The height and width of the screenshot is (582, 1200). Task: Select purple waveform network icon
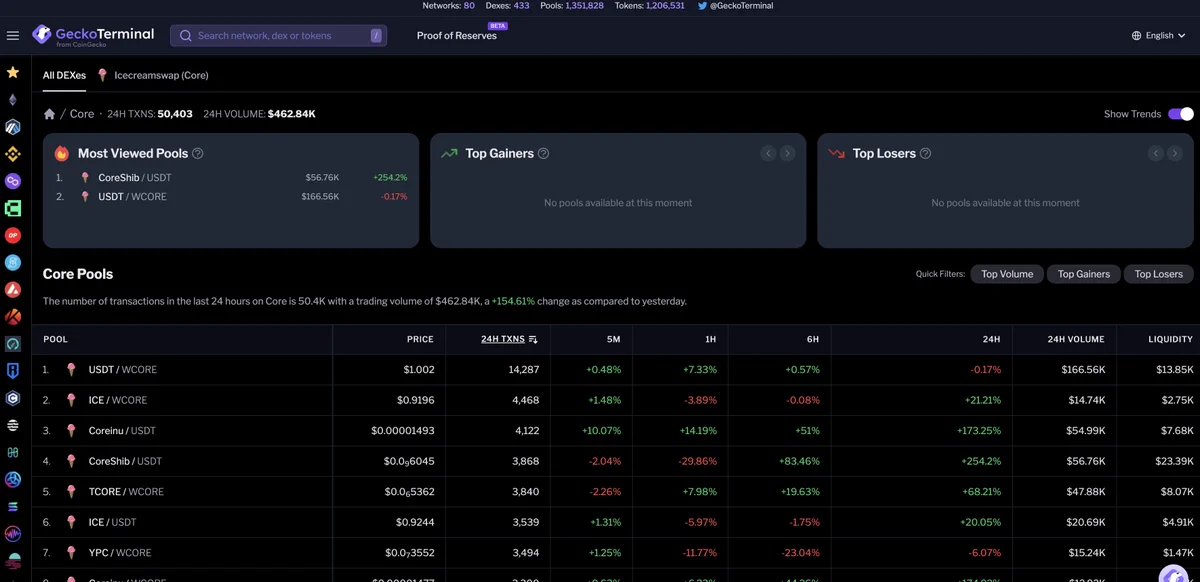pyautogui.click(x=13, y=534)
